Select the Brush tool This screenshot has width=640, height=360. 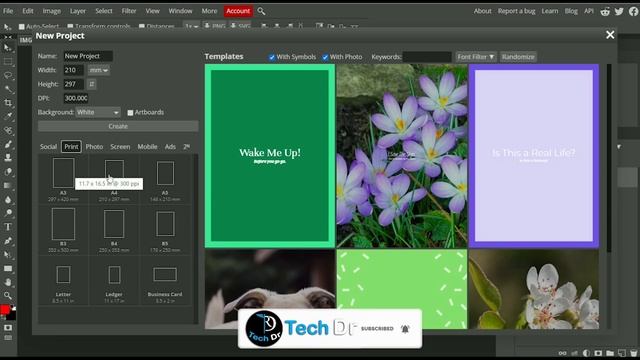coord(8,144)
